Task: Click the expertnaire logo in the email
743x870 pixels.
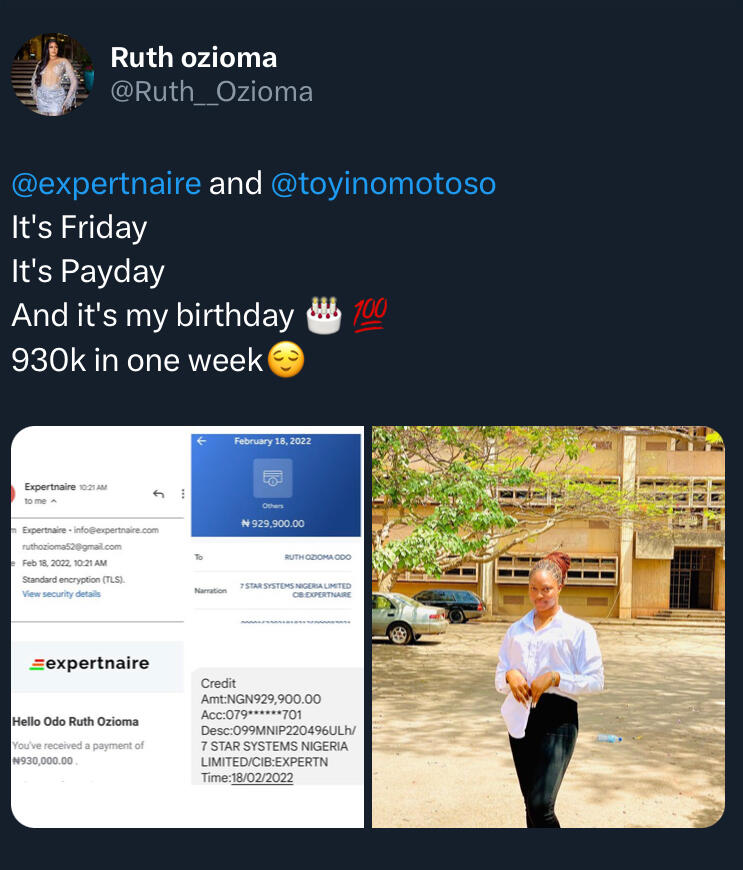Action: point(90,663)
